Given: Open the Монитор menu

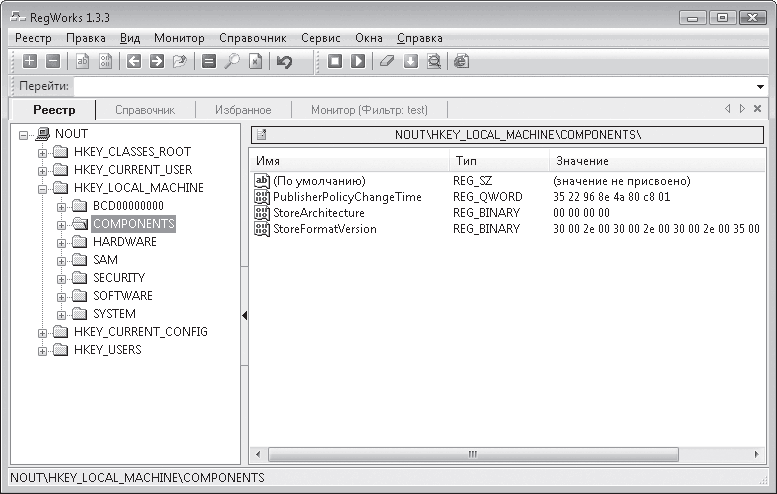Looking at the screenshot, I should tap(179, 38).
